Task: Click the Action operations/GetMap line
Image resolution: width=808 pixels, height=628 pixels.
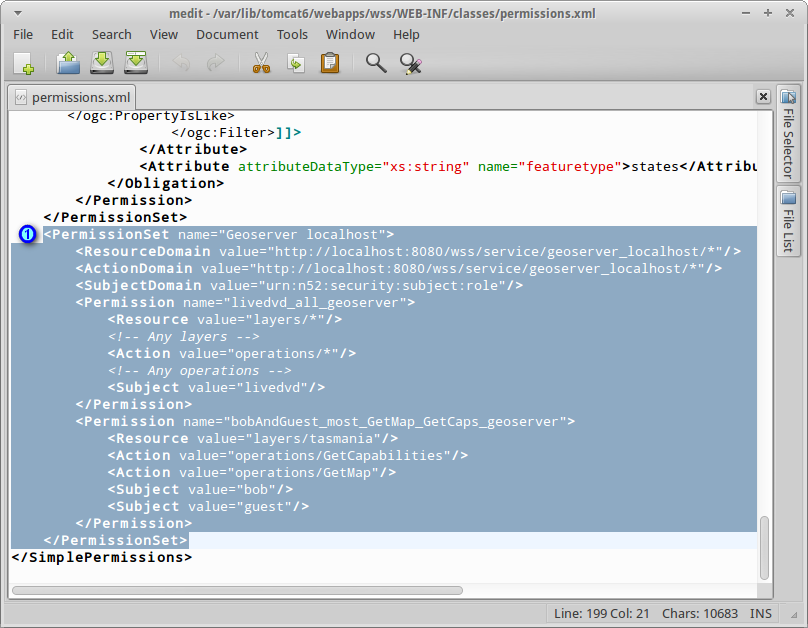Action: [251, 472]
